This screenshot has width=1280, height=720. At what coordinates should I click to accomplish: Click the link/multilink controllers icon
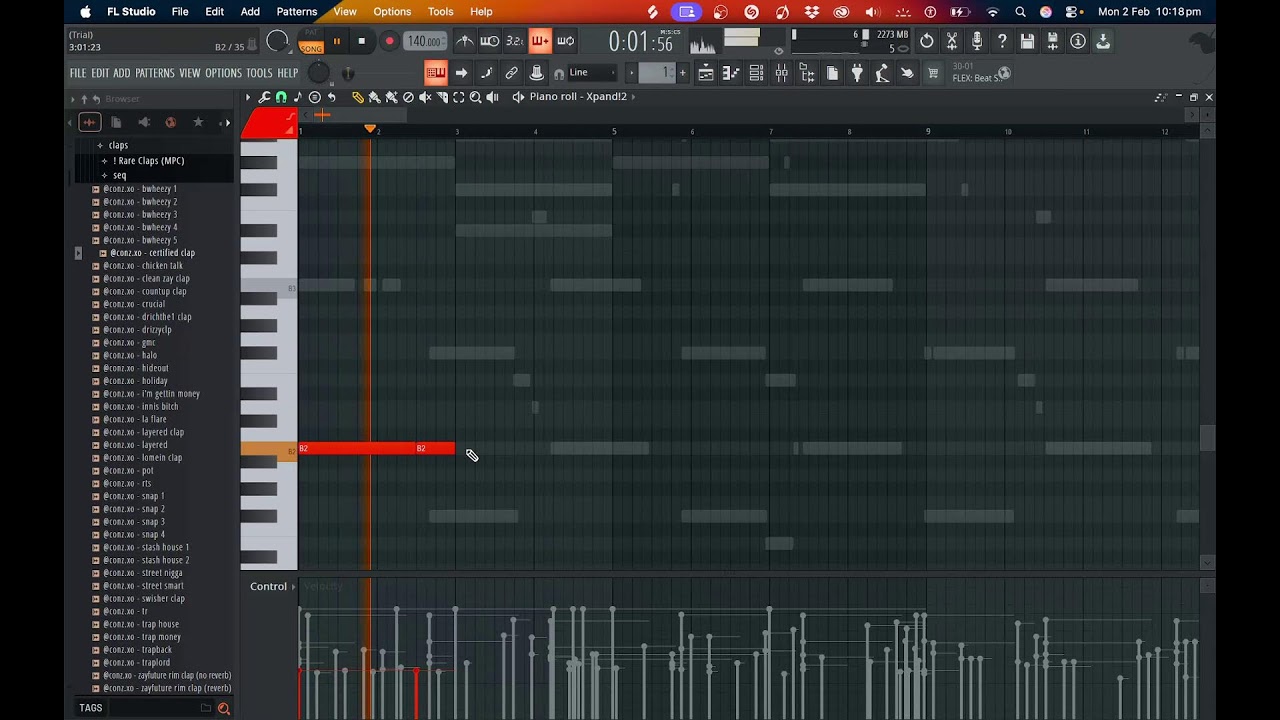pos(511,72)
